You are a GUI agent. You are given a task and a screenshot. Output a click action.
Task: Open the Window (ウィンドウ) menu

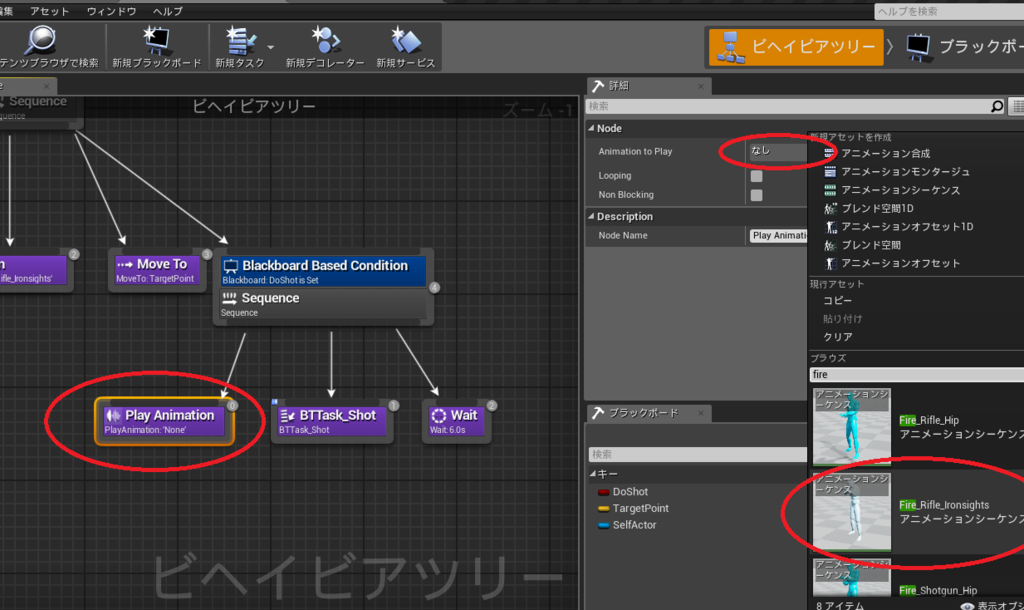(x=112, y=11)
